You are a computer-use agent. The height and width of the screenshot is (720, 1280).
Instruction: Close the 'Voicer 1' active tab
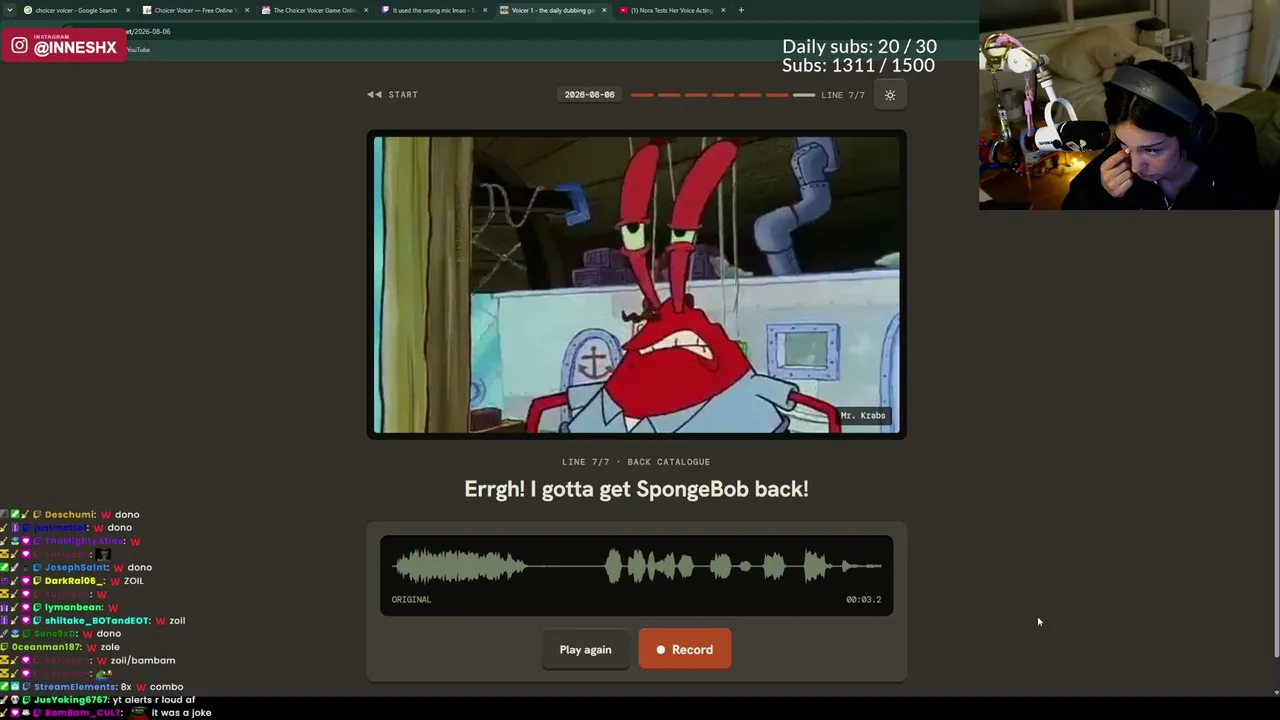[604, 10]
